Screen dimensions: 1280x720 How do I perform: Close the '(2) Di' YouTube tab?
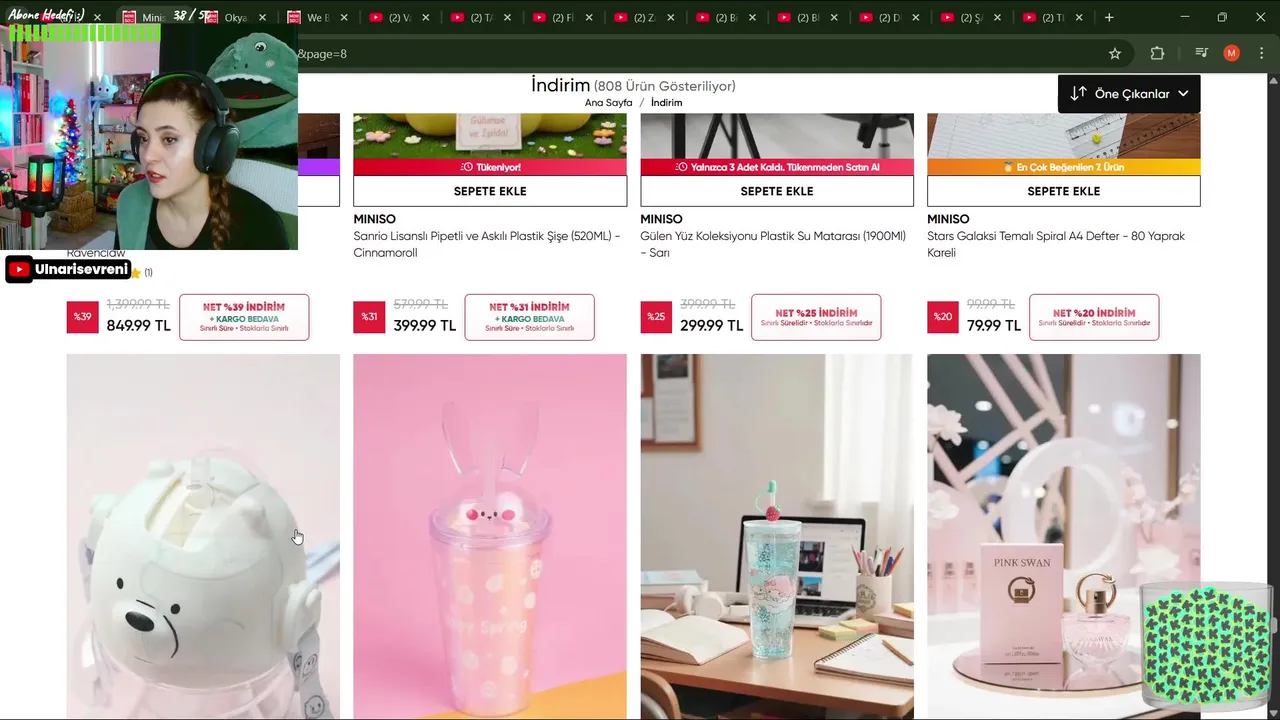[x=918, y=18]
